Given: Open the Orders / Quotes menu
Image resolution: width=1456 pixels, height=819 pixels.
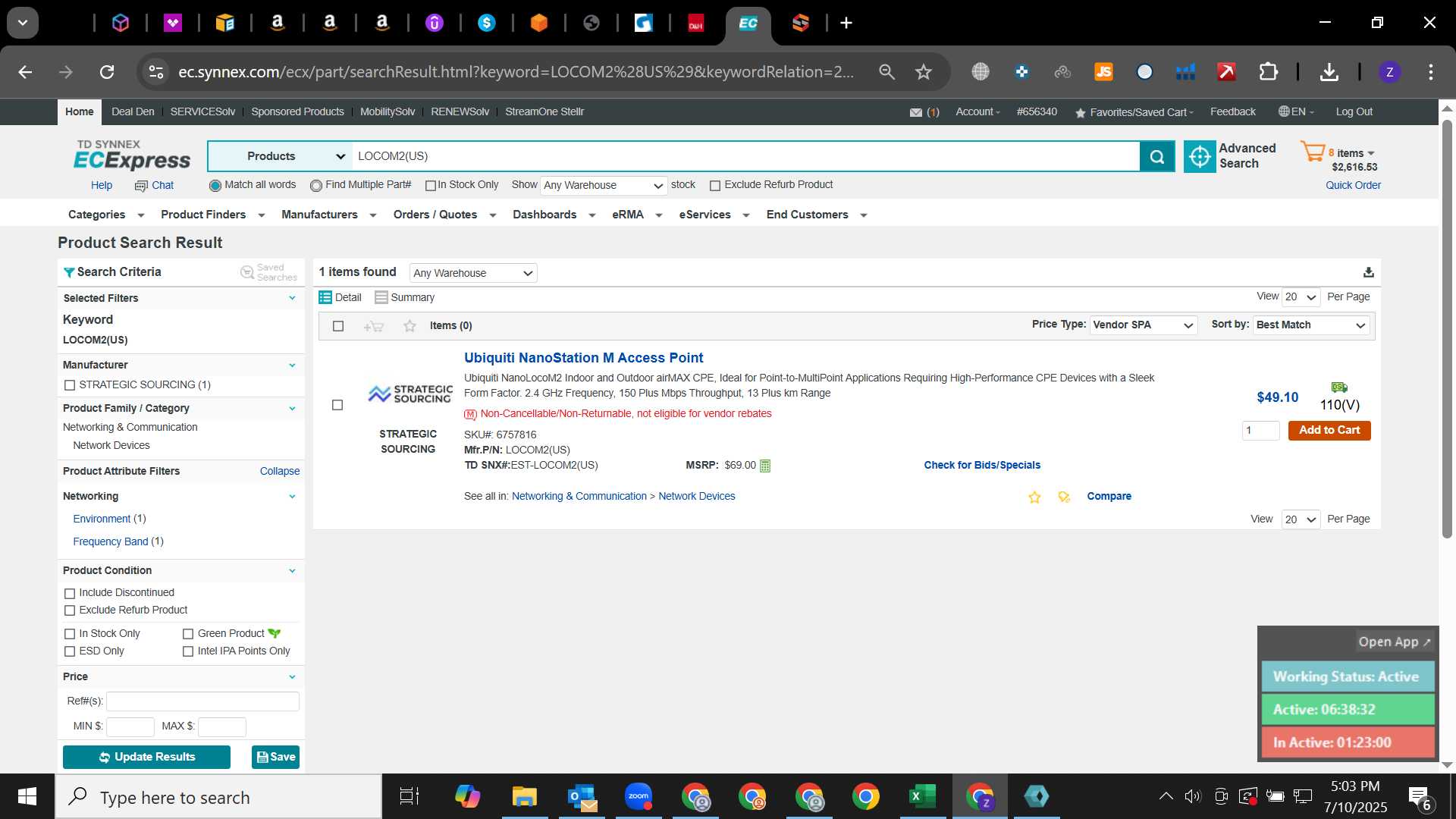Looking at the screenshot, I should click(x=444, y=215).
